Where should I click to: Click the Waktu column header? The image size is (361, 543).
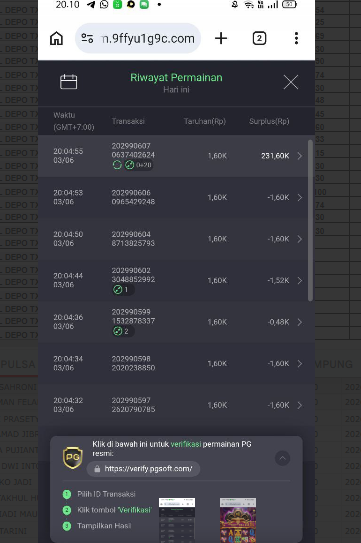[73, 121]
